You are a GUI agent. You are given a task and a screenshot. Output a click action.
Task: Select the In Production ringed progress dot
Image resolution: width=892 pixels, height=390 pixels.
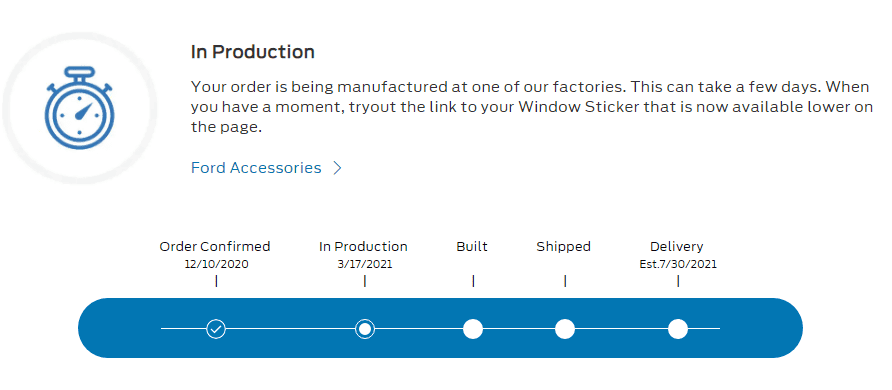click(365, 329)
